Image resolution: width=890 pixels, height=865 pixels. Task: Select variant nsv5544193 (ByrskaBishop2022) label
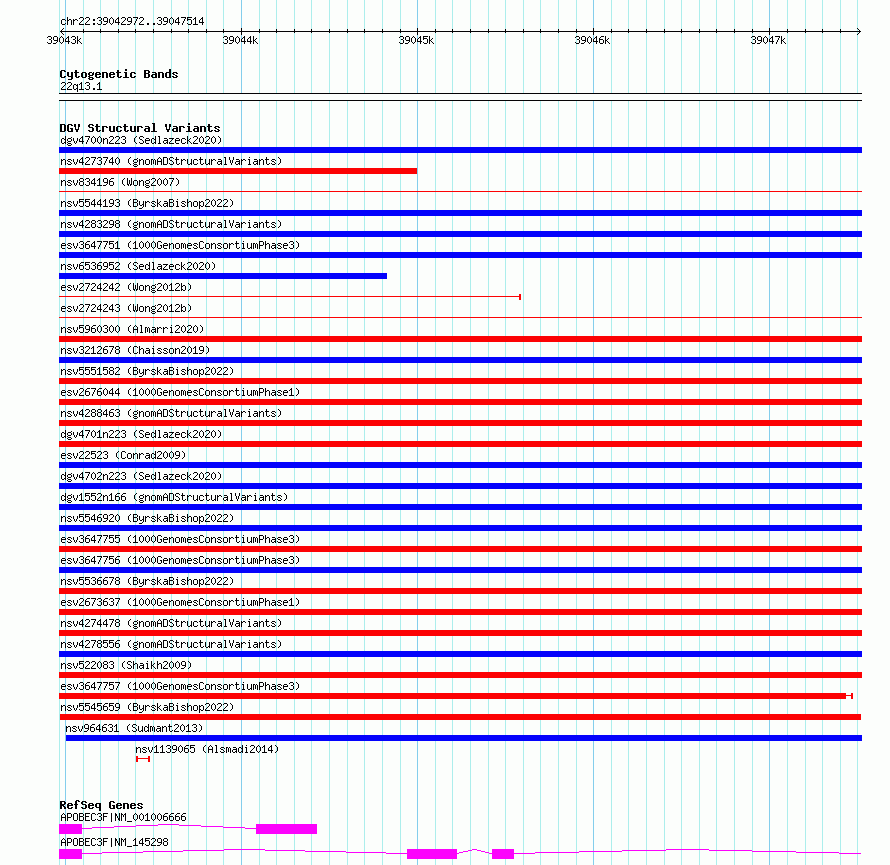point(147,203)
